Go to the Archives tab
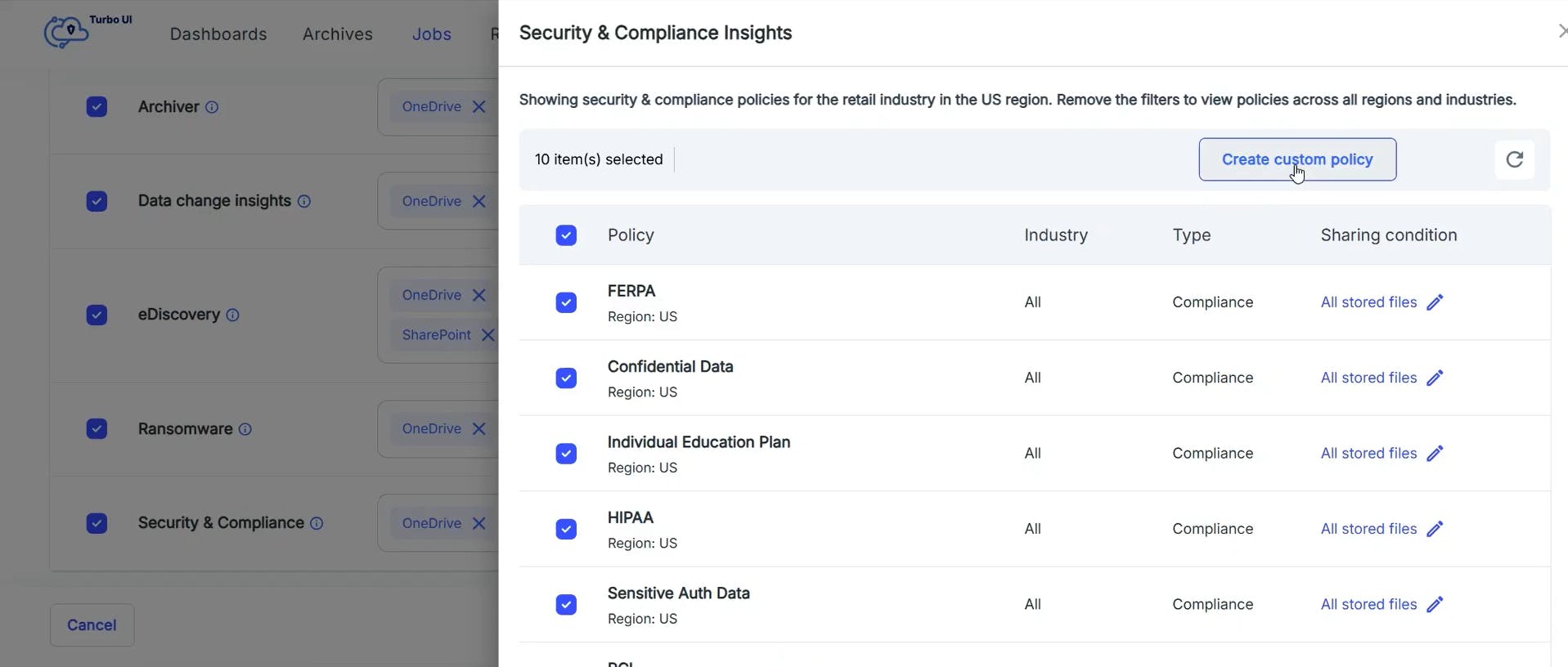 (x=338, y=34)
